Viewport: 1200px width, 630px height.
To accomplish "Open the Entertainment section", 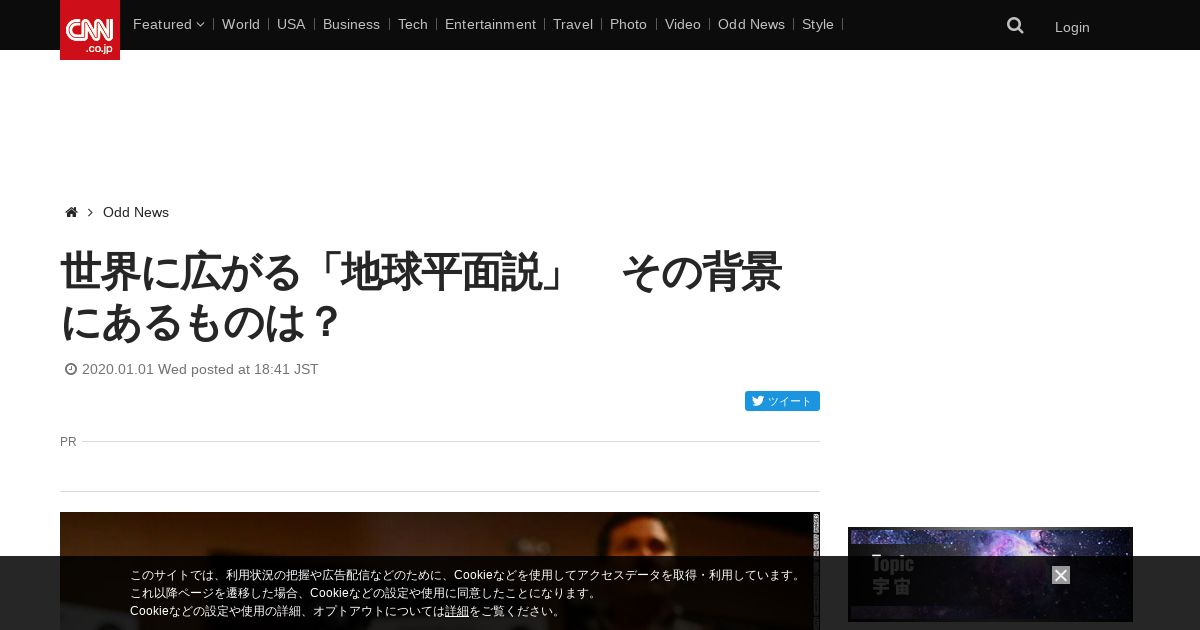I will (x=490, y=24).
